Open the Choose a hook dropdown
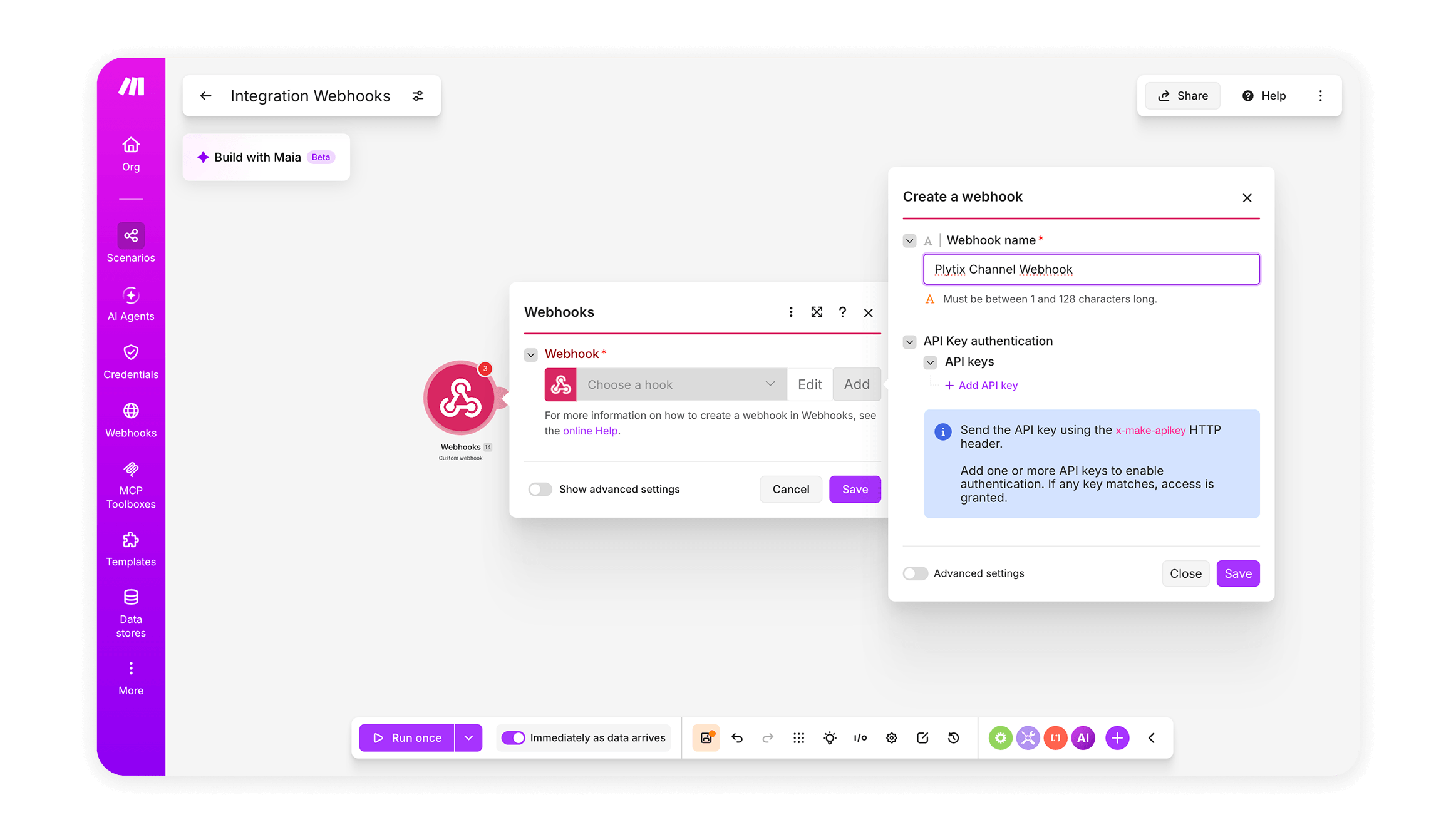 pos(681,384)
